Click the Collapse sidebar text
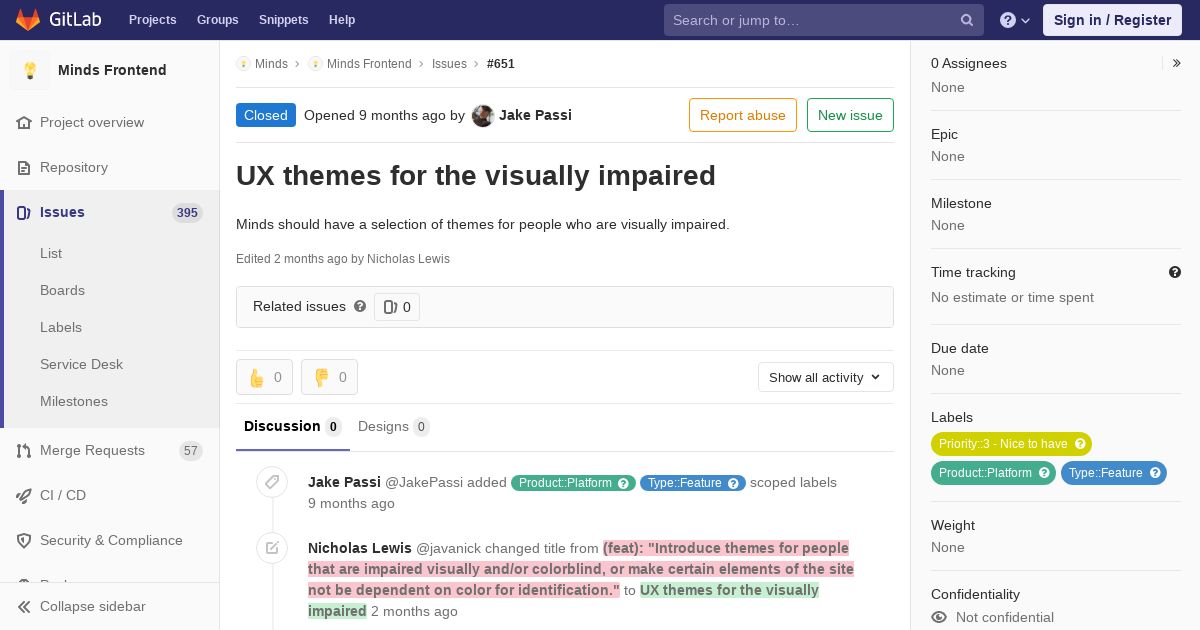 [93, 606]
